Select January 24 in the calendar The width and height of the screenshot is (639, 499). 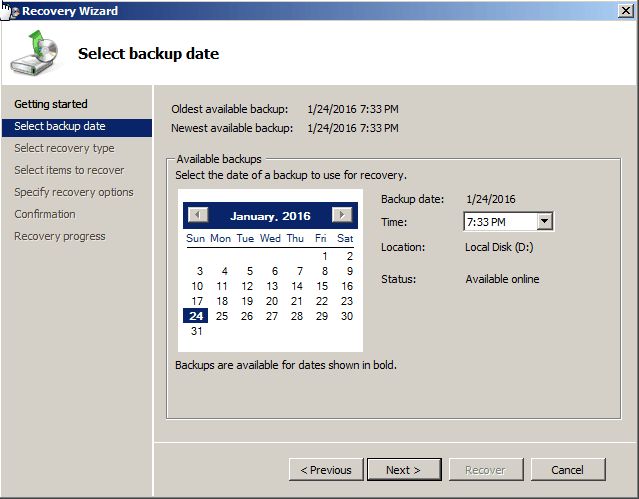(x=196, y=316)
